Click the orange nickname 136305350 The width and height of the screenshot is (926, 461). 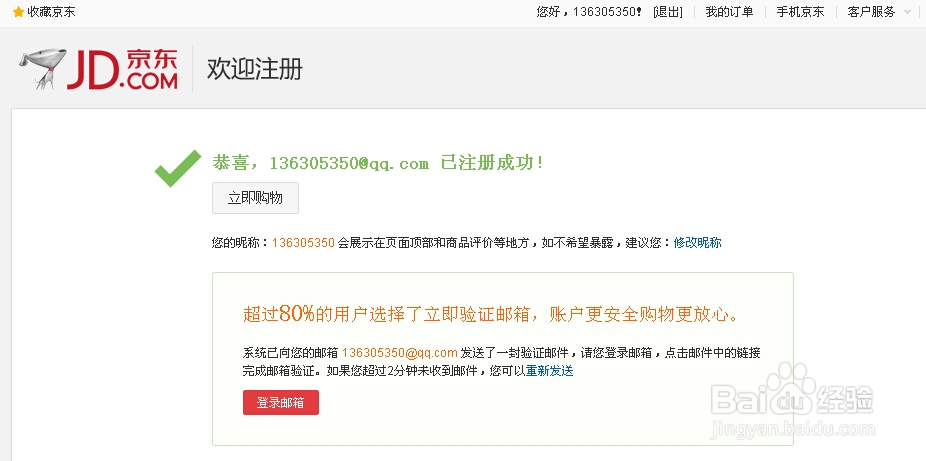pos(304,243)
